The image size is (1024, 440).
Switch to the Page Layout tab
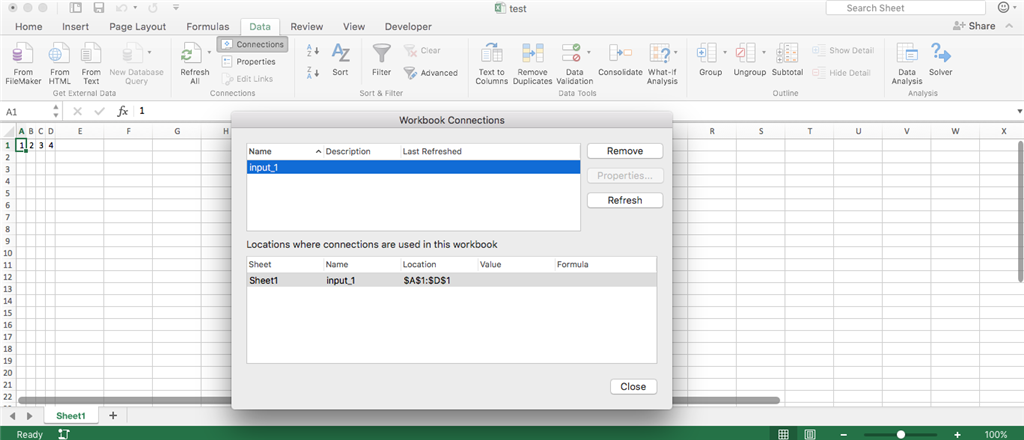tap(138, 27)
